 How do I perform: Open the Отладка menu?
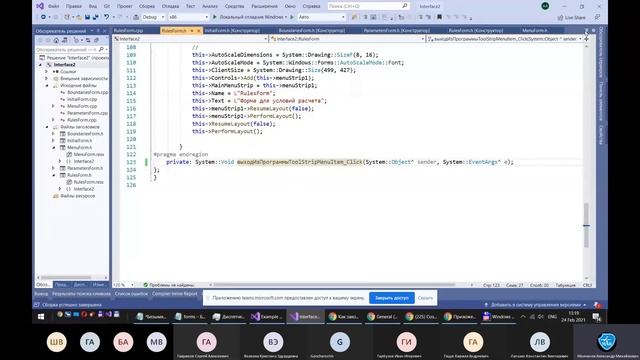click(x=170, y=6)
